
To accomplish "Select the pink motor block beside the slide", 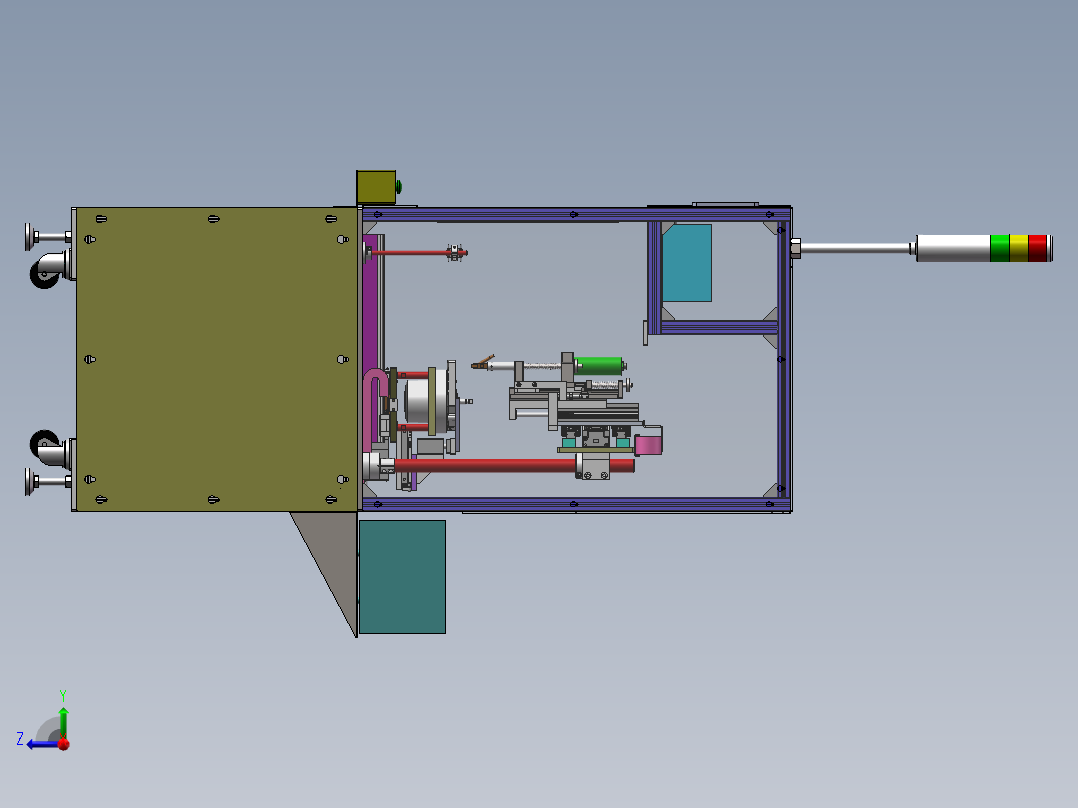I will (648, 444).
